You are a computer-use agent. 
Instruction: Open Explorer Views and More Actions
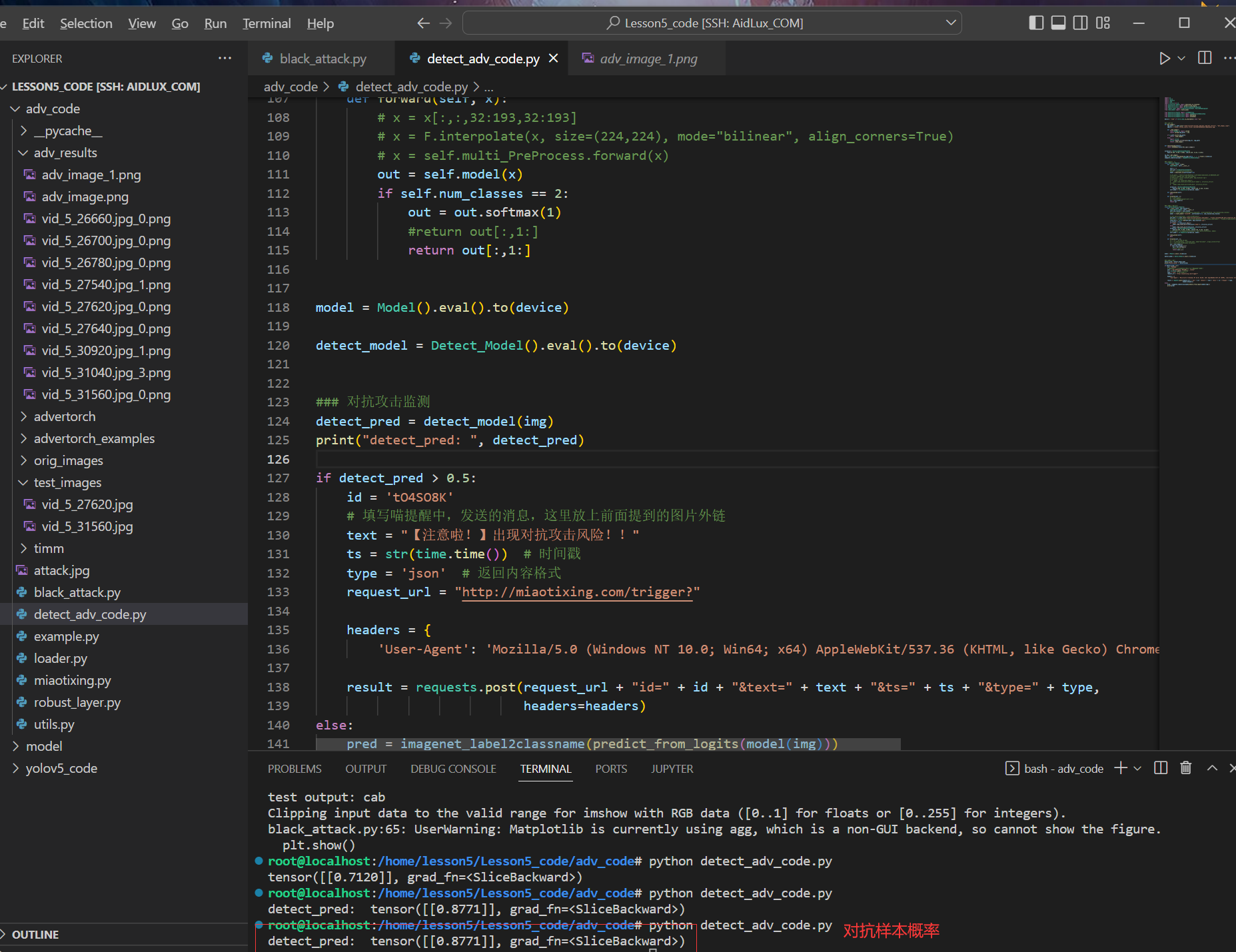[225, 58]
